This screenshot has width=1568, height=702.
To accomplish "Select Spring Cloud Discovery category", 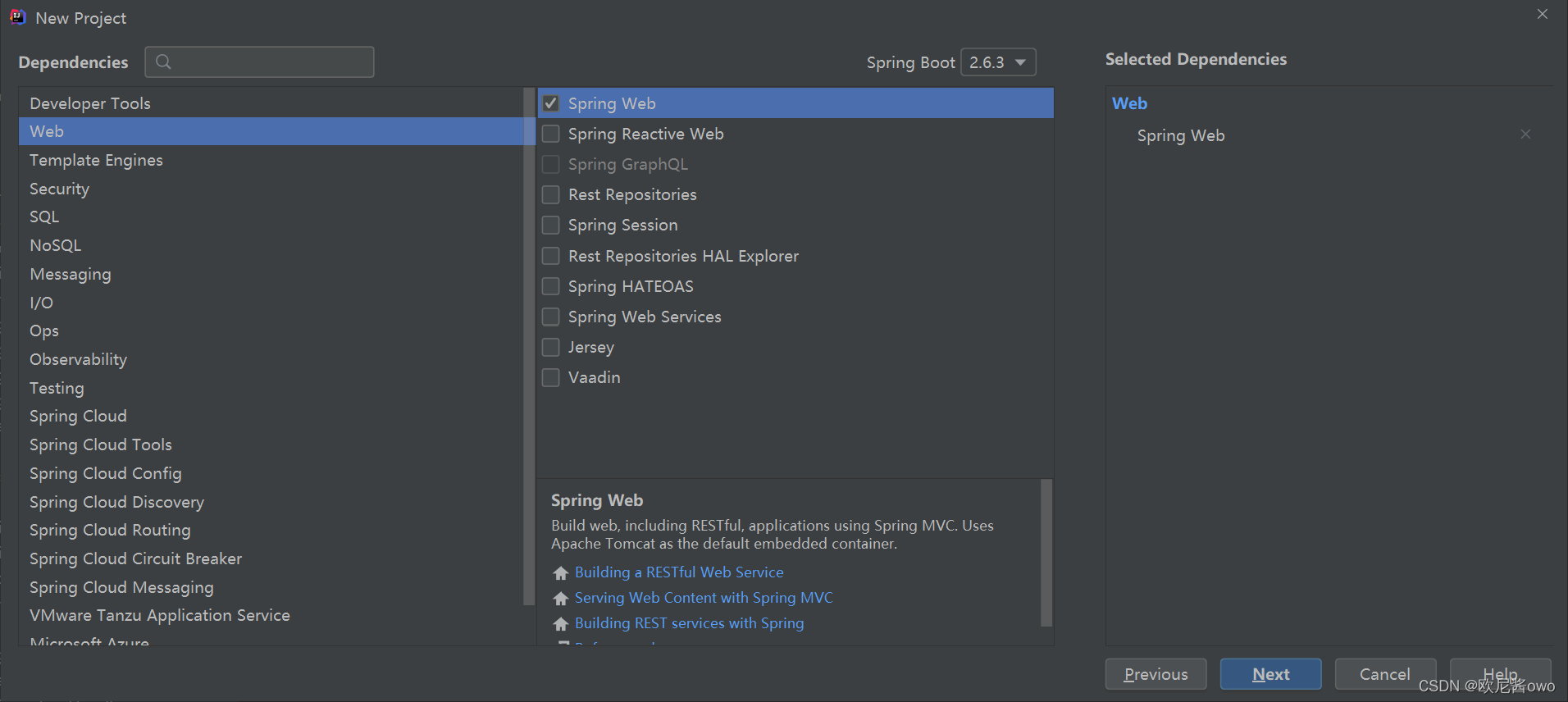I will point(271,502).
